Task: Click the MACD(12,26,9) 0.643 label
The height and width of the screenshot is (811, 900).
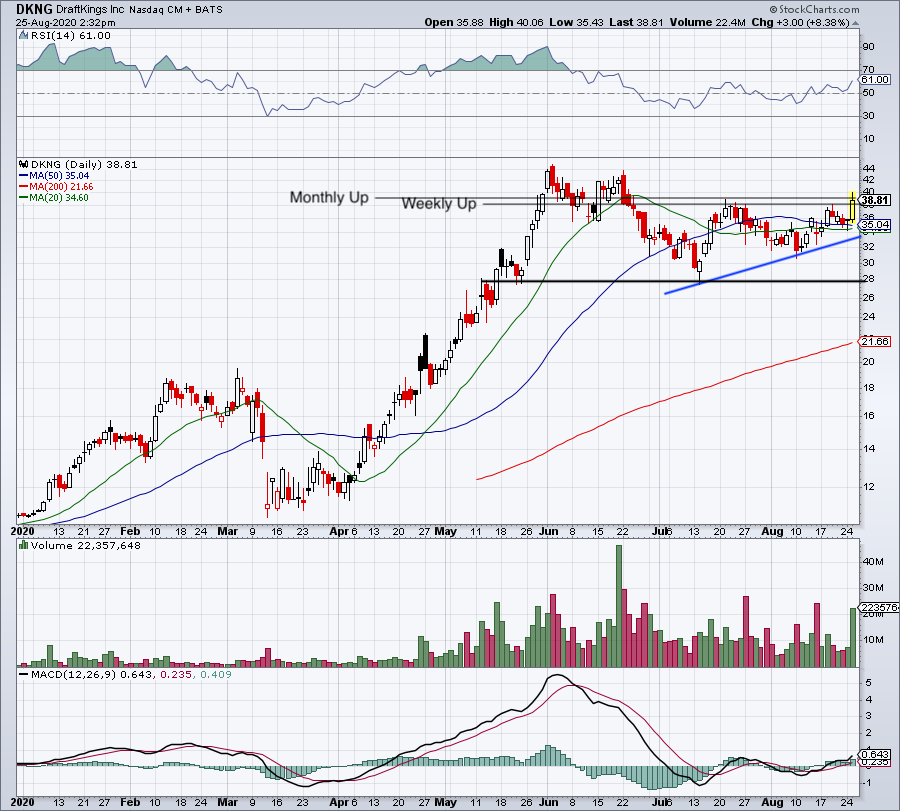Action: point(91,674)
